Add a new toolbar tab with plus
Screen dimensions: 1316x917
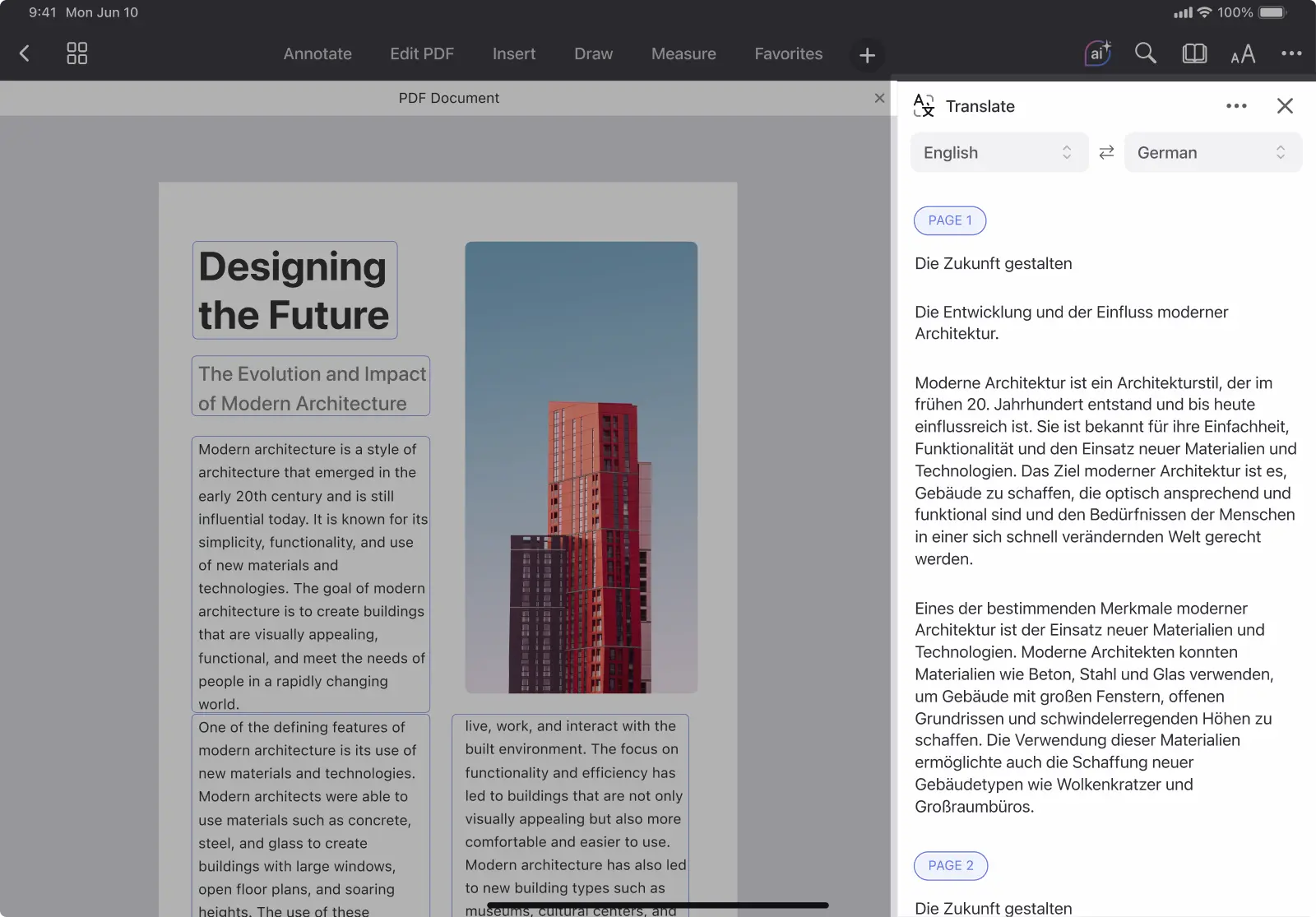(867, 56)
